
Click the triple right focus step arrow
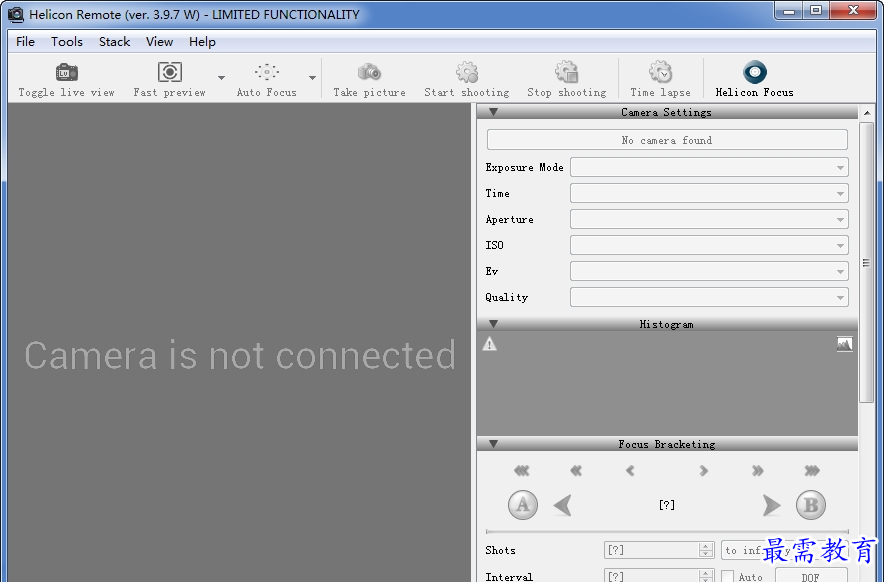[812, 470]
